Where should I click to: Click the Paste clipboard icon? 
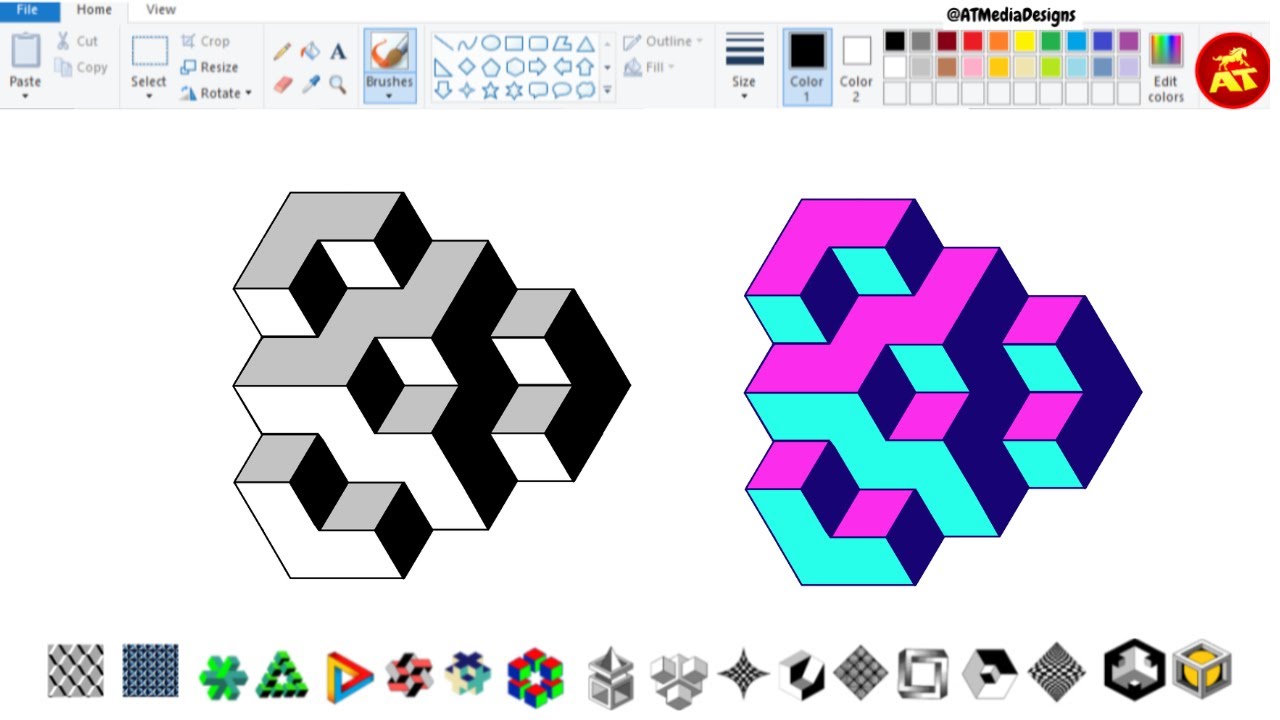tap(25, 52)
